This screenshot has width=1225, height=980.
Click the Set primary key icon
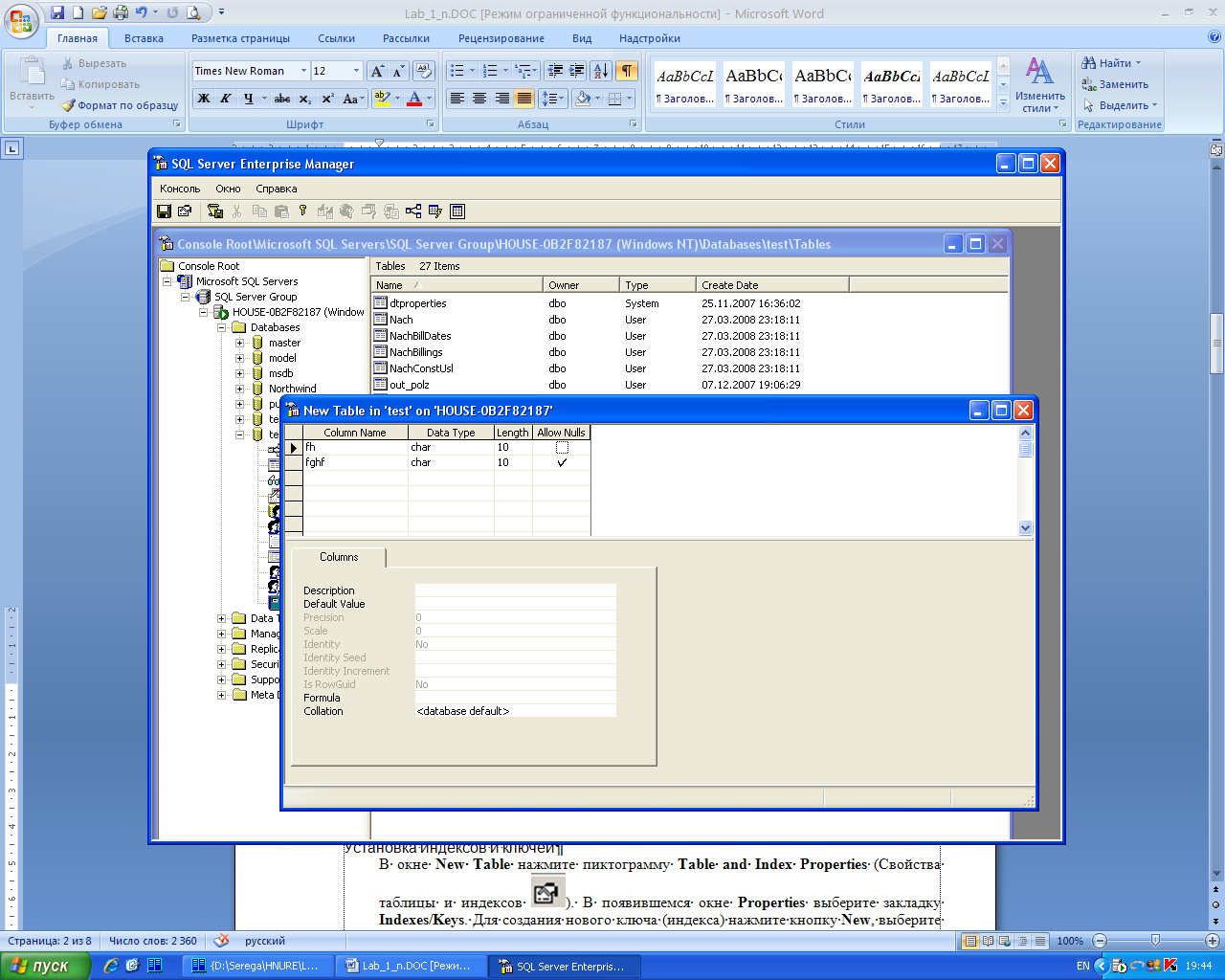coord(303,211)
